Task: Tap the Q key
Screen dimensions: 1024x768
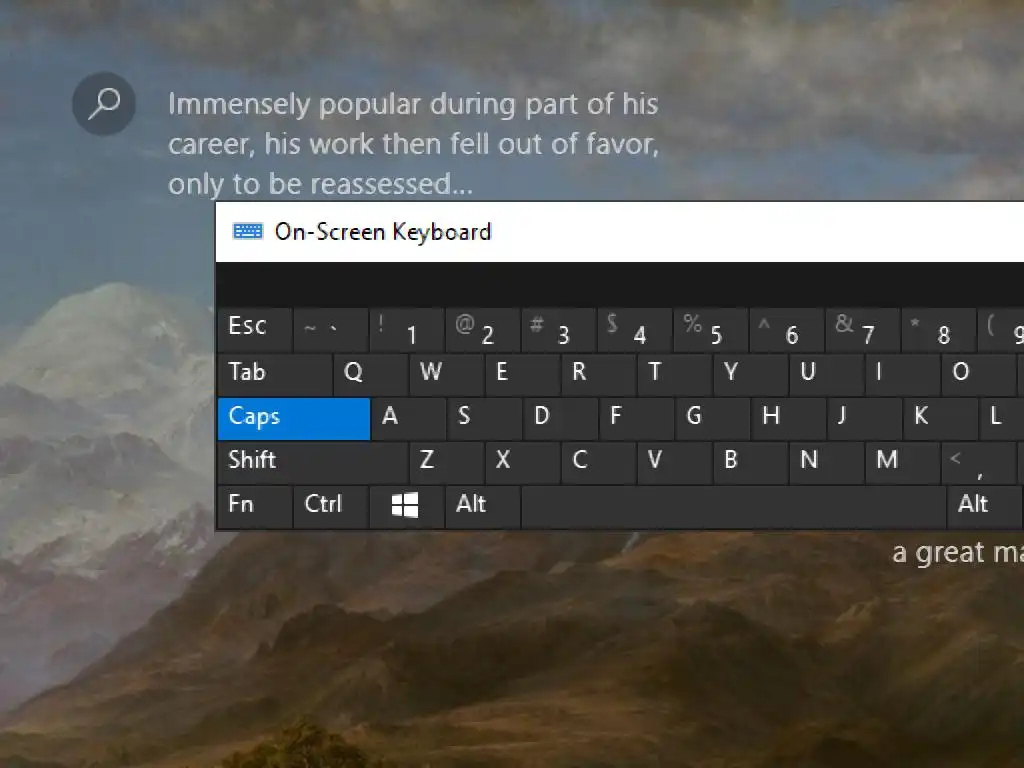Action: click(x=371, y=374)
